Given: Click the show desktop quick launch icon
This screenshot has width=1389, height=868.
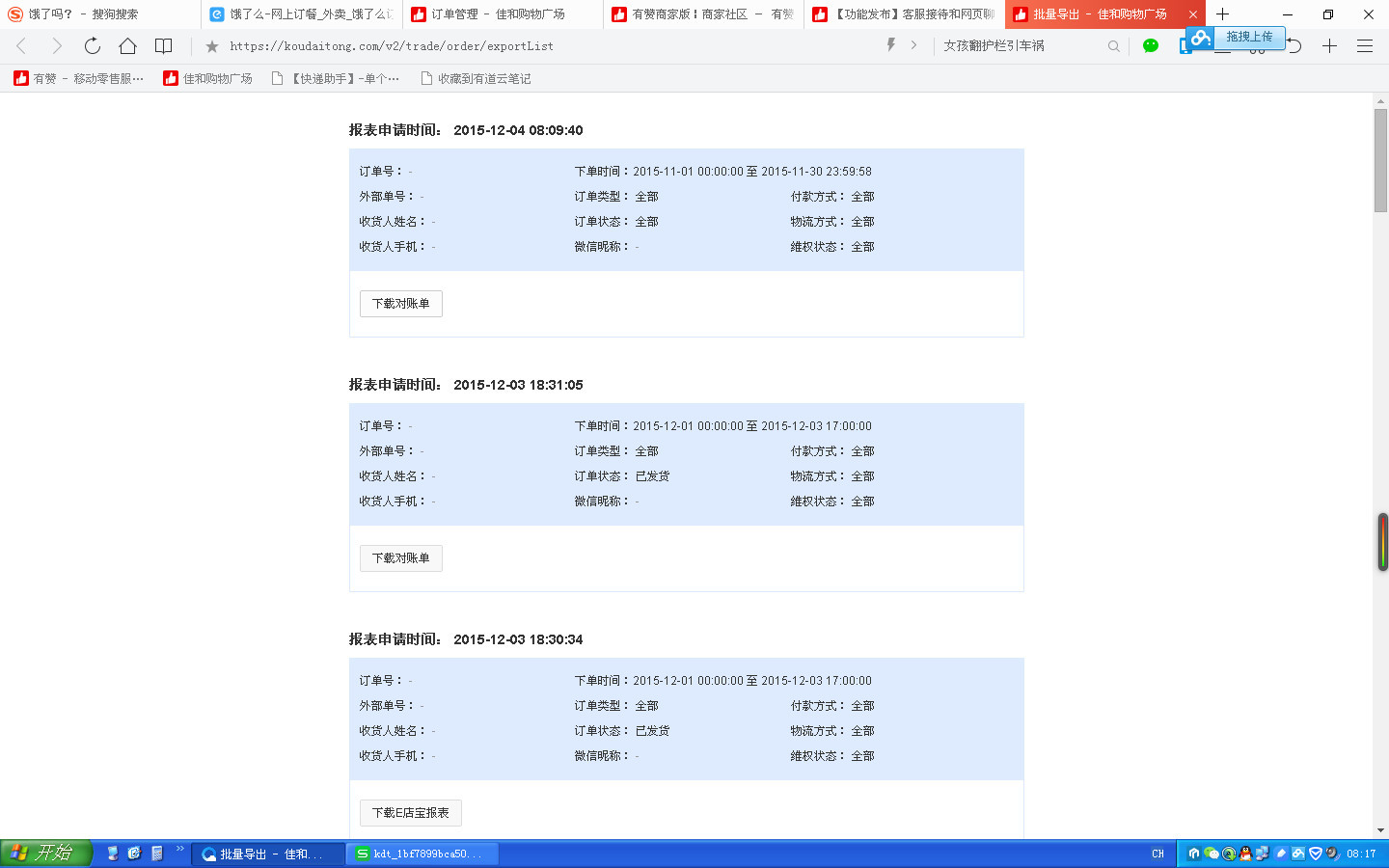Looking at the screenshot, I should point(113,854).
